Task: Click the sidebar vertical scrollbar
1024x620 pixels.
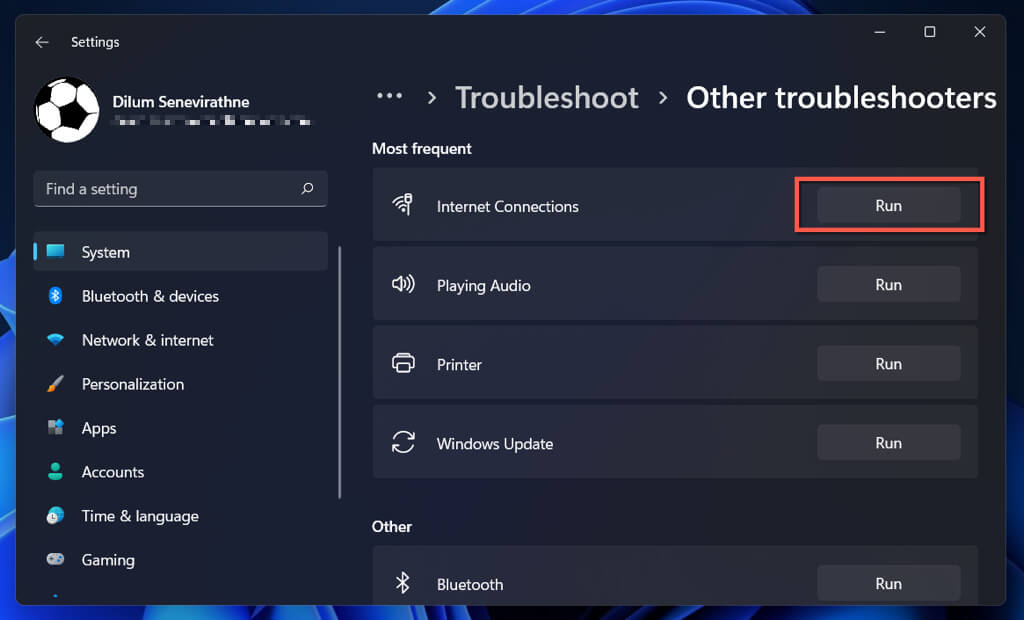Action: click(x=340, y=372)
